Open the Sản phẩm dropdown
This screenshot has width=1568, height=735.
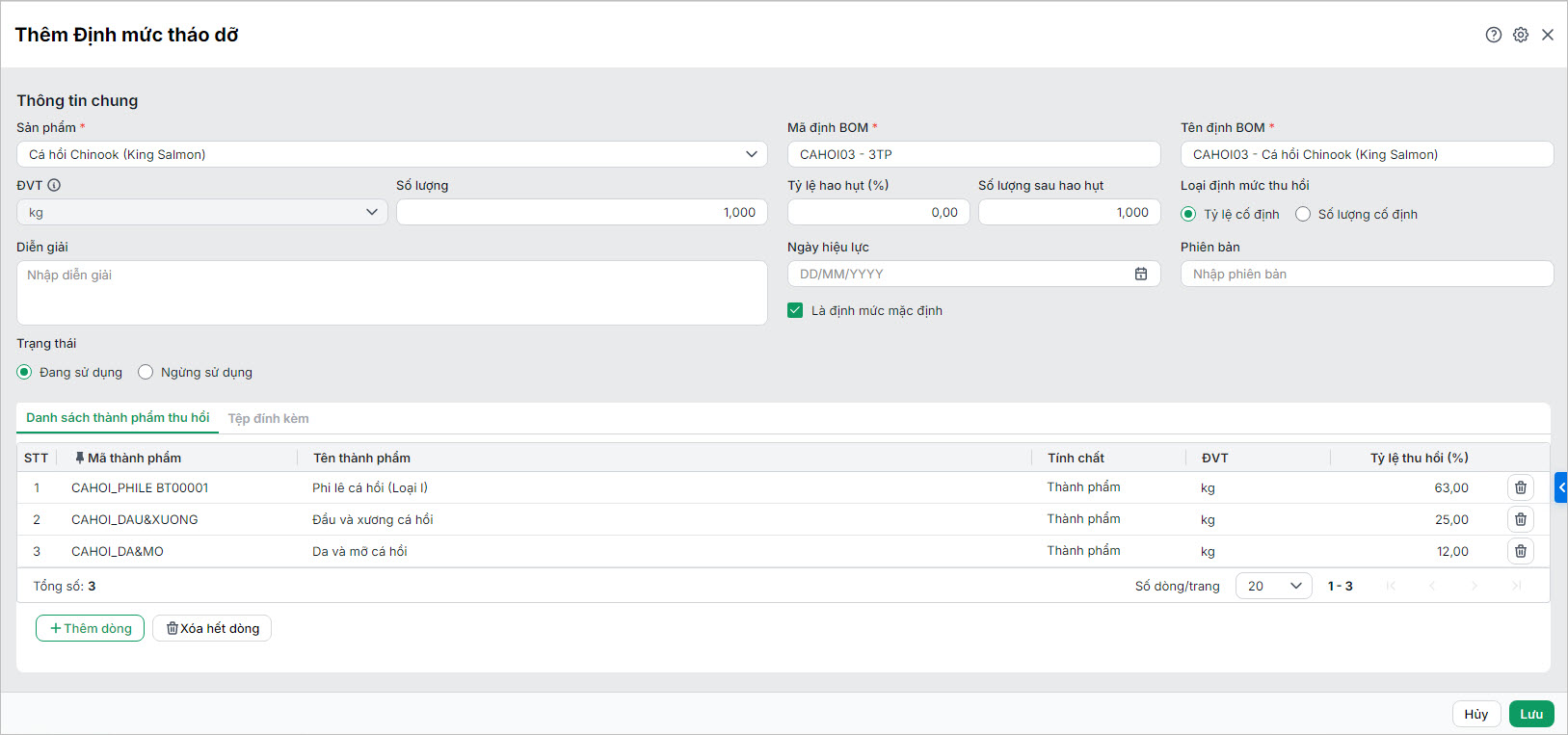[x=392, y=154]
